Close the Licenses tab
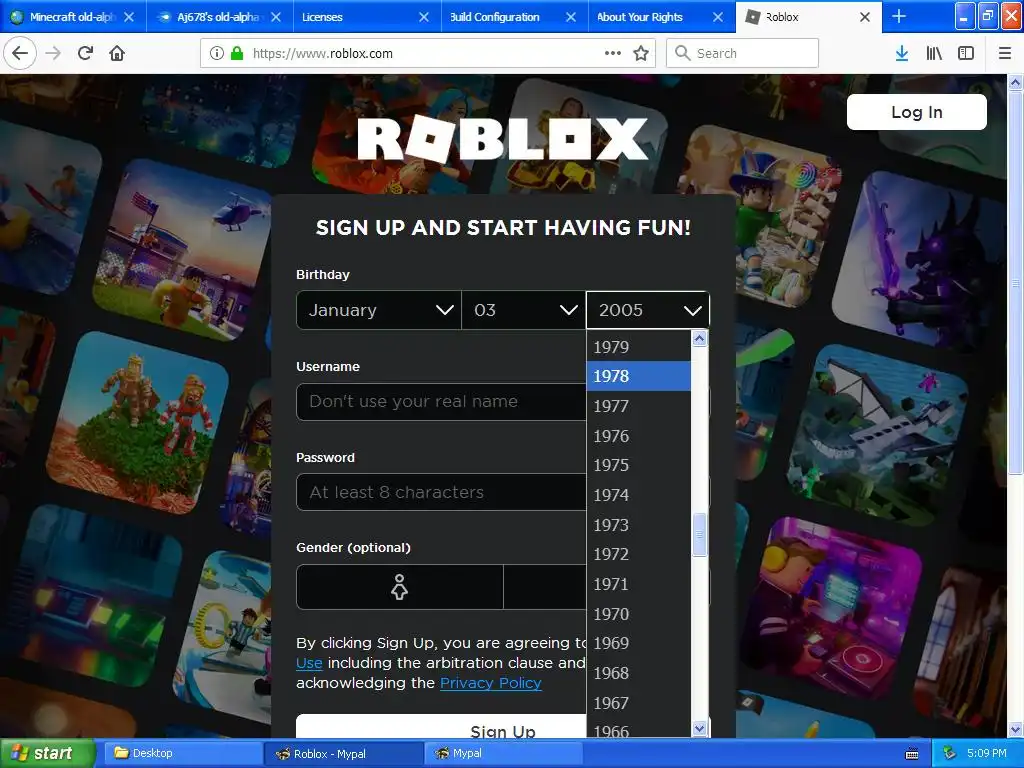The width and height of the screenshot is (1024, 768). [x=424, y=17]
